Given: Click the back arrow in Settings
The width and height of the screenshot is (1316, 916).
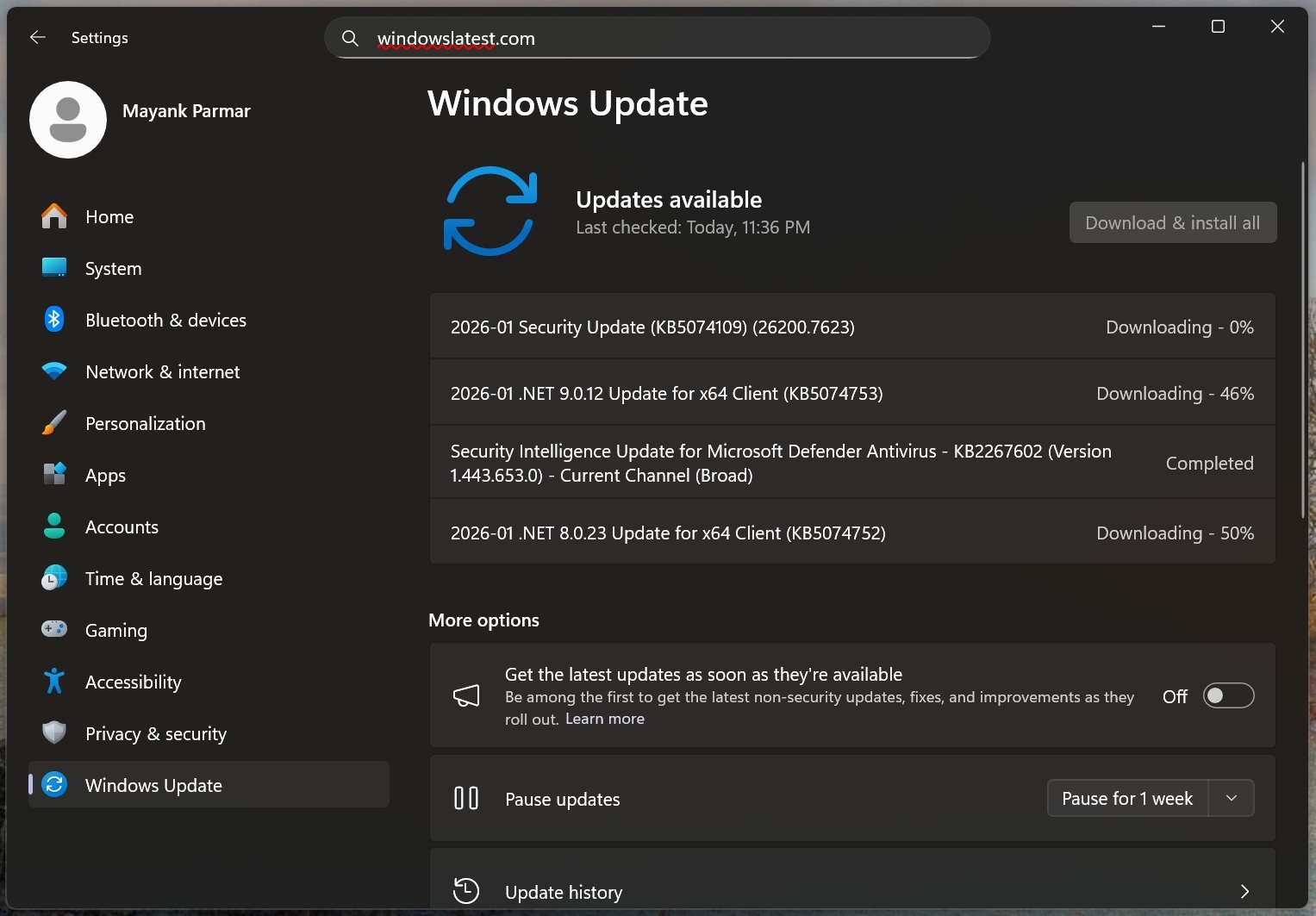Looking at the screenshot, I should (37, 37).
